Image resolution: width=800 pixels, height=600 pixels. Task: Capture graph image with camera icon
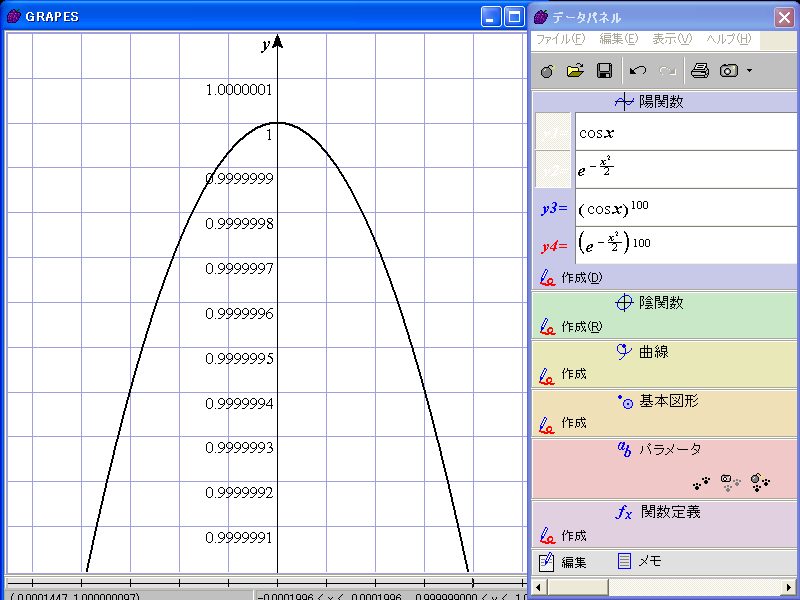click(x=730, y=71)
